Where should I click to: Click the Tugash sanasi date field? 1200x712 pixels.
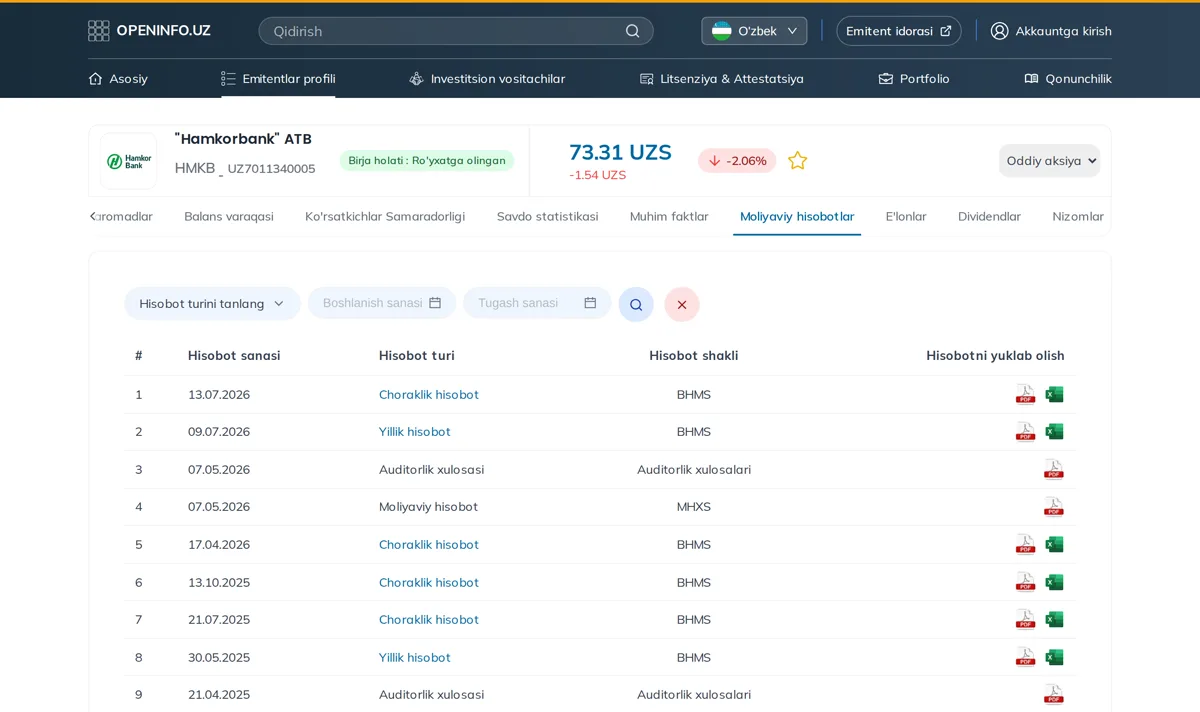pyautogui.click(x=537, y=303)
